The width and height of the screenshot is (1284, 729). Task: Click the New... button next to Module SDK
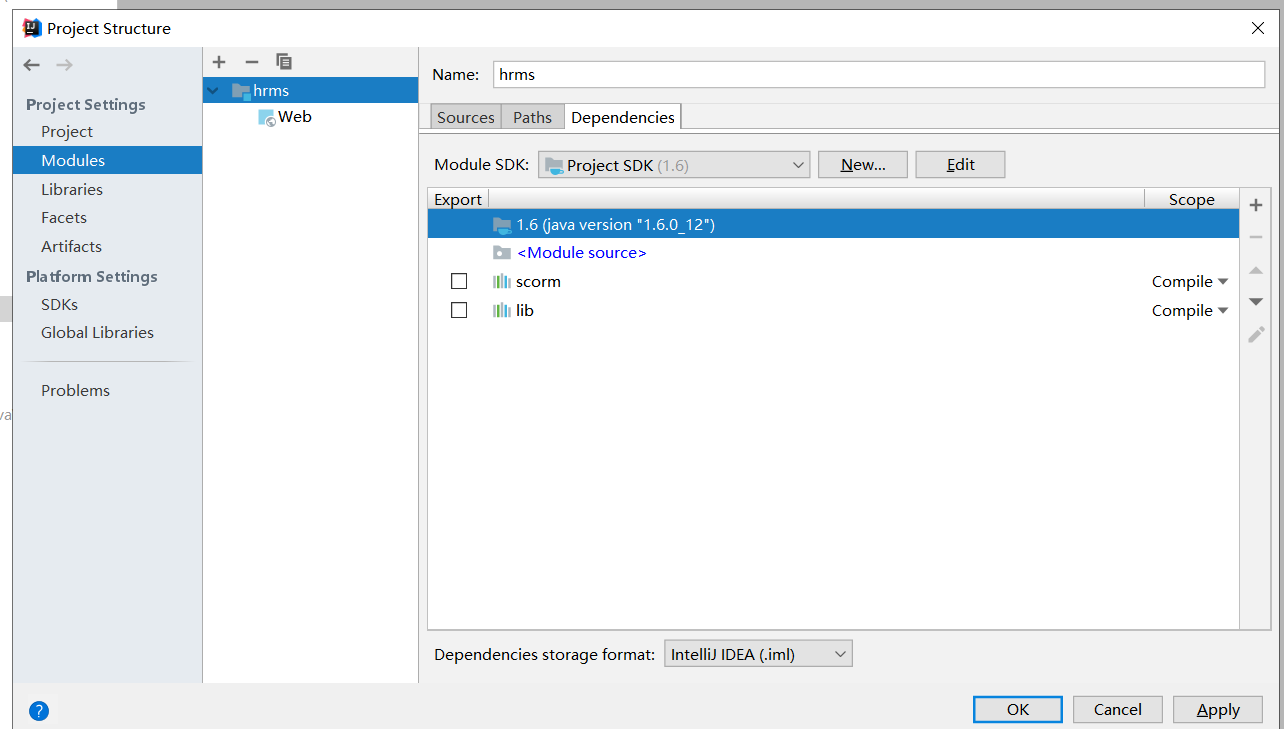pyautogui.click(x=862, y=164)
